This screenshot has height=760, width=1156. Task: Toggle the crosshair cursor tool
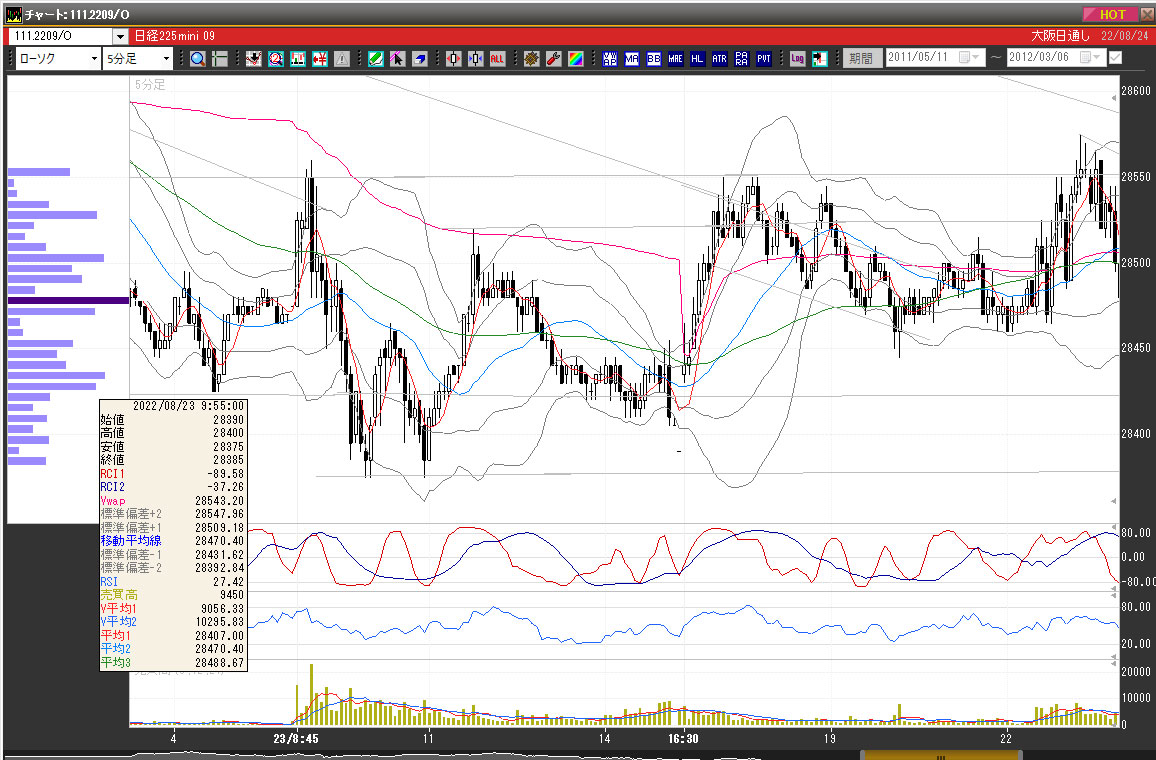(x=220, y=59)
